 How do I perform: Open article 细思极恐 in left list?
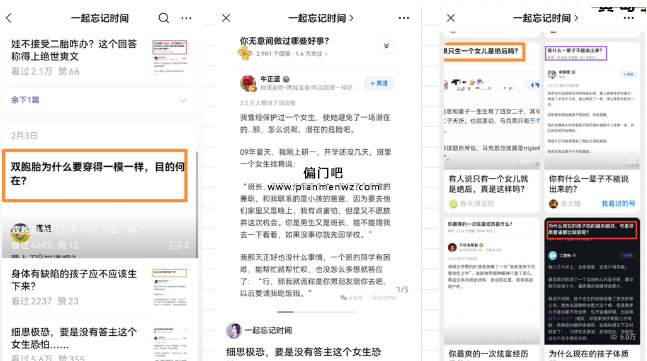click(73, 338)
